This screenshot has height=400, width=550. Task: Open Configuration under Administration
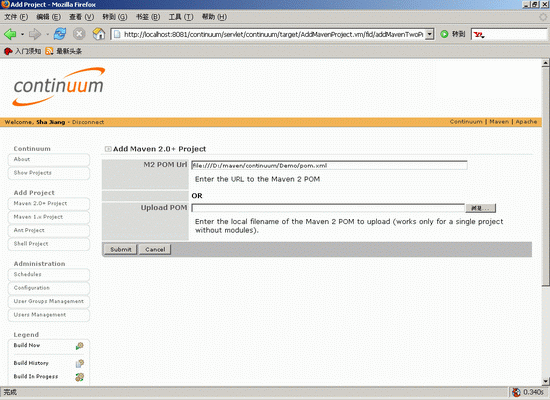click(x=49, y=288)
